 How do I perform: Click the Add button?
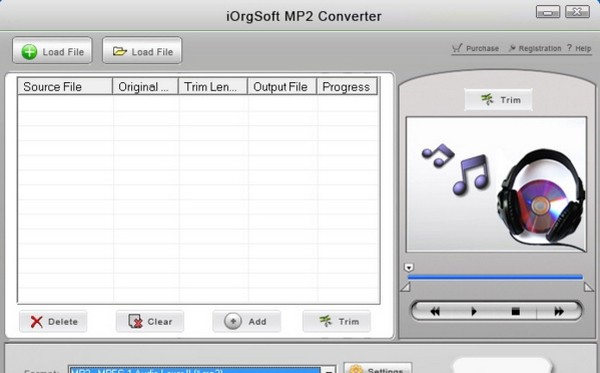coord(246,321)
